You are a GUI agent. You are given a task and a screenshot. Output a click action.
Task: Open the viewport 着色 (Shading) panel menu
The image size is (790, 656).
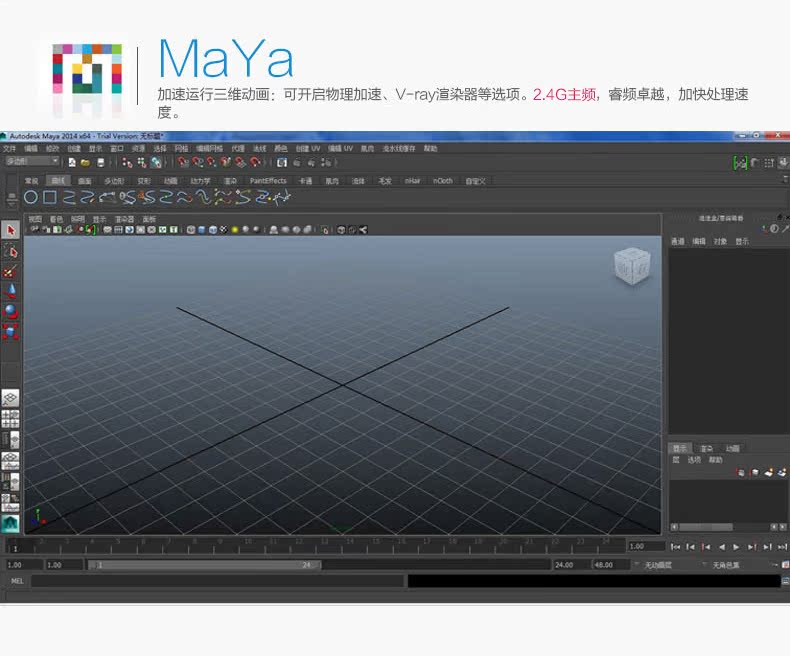click(56, 219)
